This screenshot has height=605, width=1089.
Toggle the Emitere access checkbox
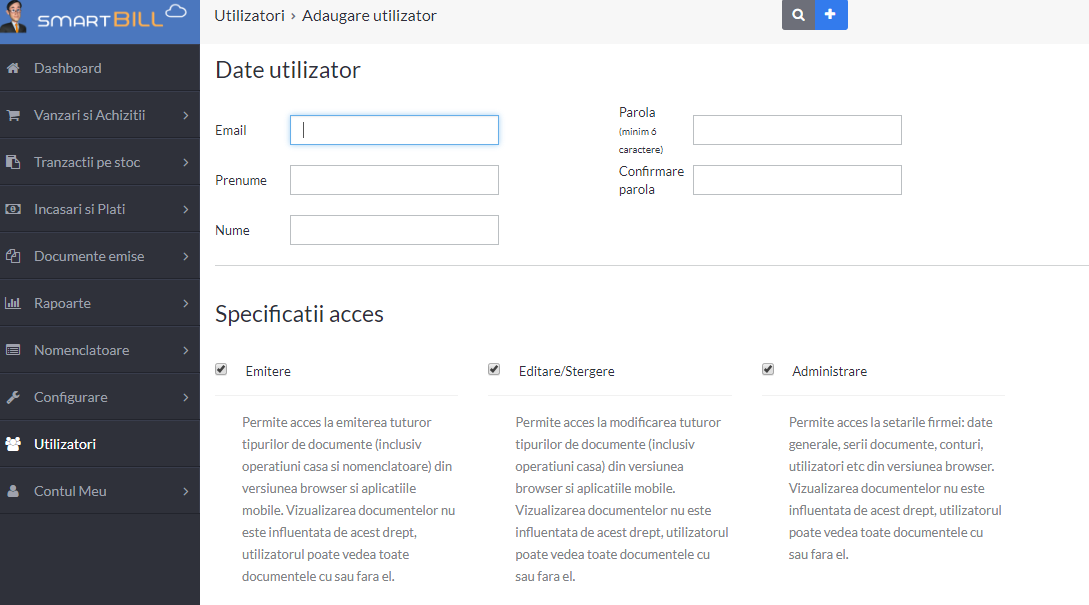click(x=221, y=370)
